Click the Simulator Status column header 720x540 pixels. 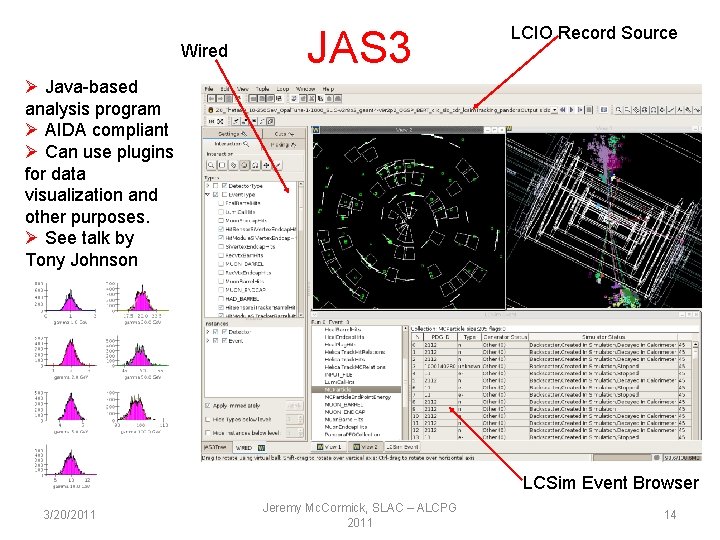click(x=603, y=337)
